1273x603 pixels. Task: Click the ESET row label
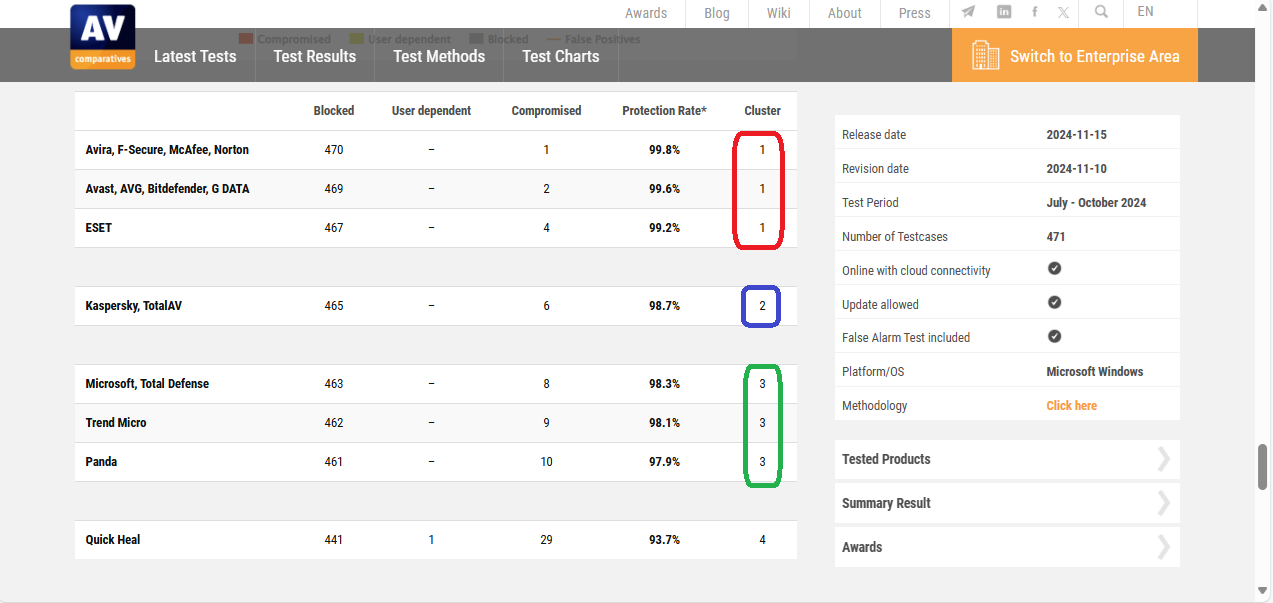tap(99, 227)
